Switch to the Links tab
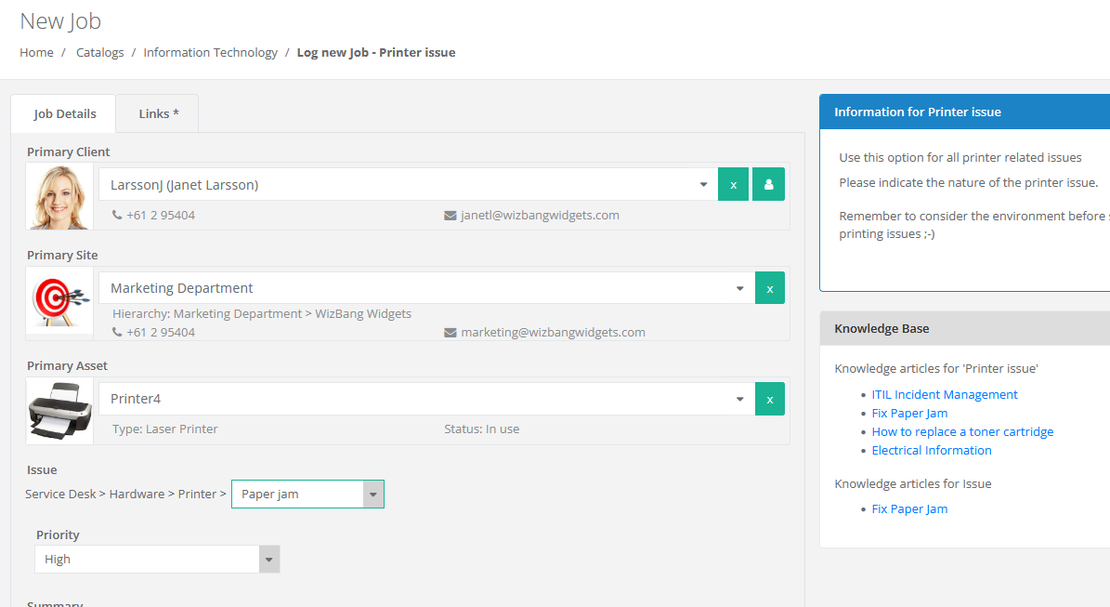Viewport: 1110px width, 607px height. 158,113
